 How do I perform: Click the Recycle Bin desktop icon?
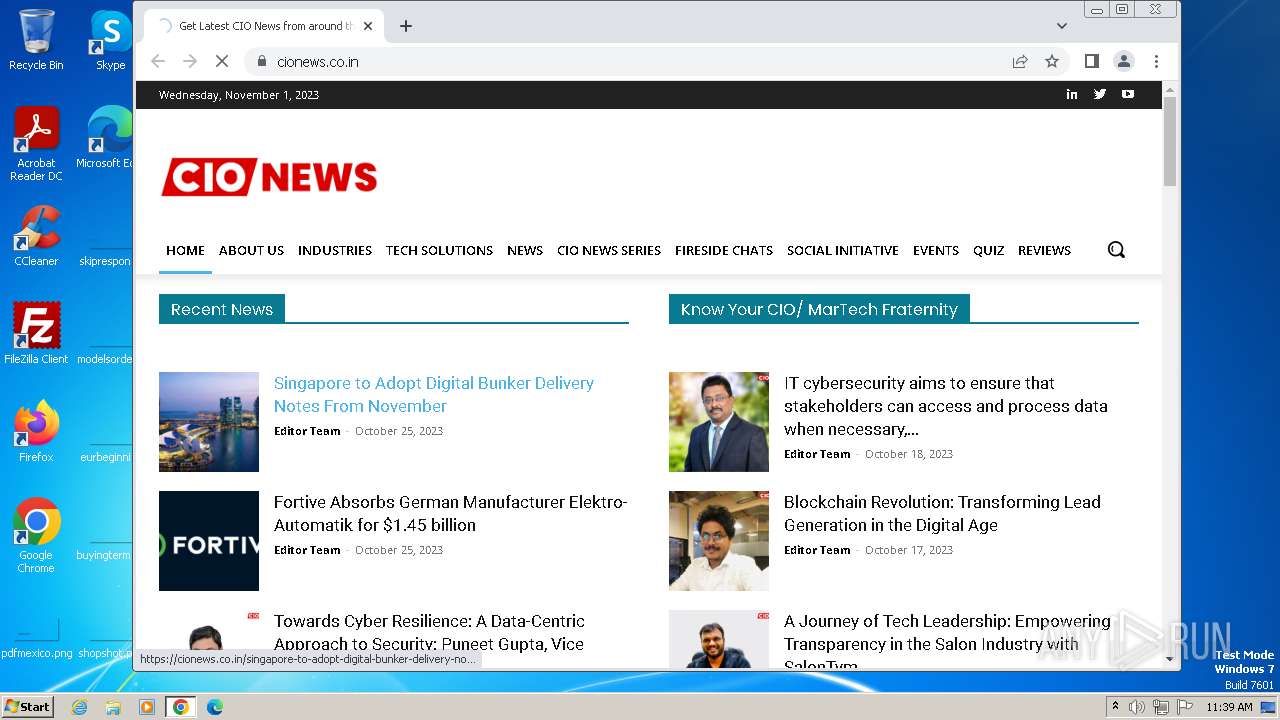(36, 40)
